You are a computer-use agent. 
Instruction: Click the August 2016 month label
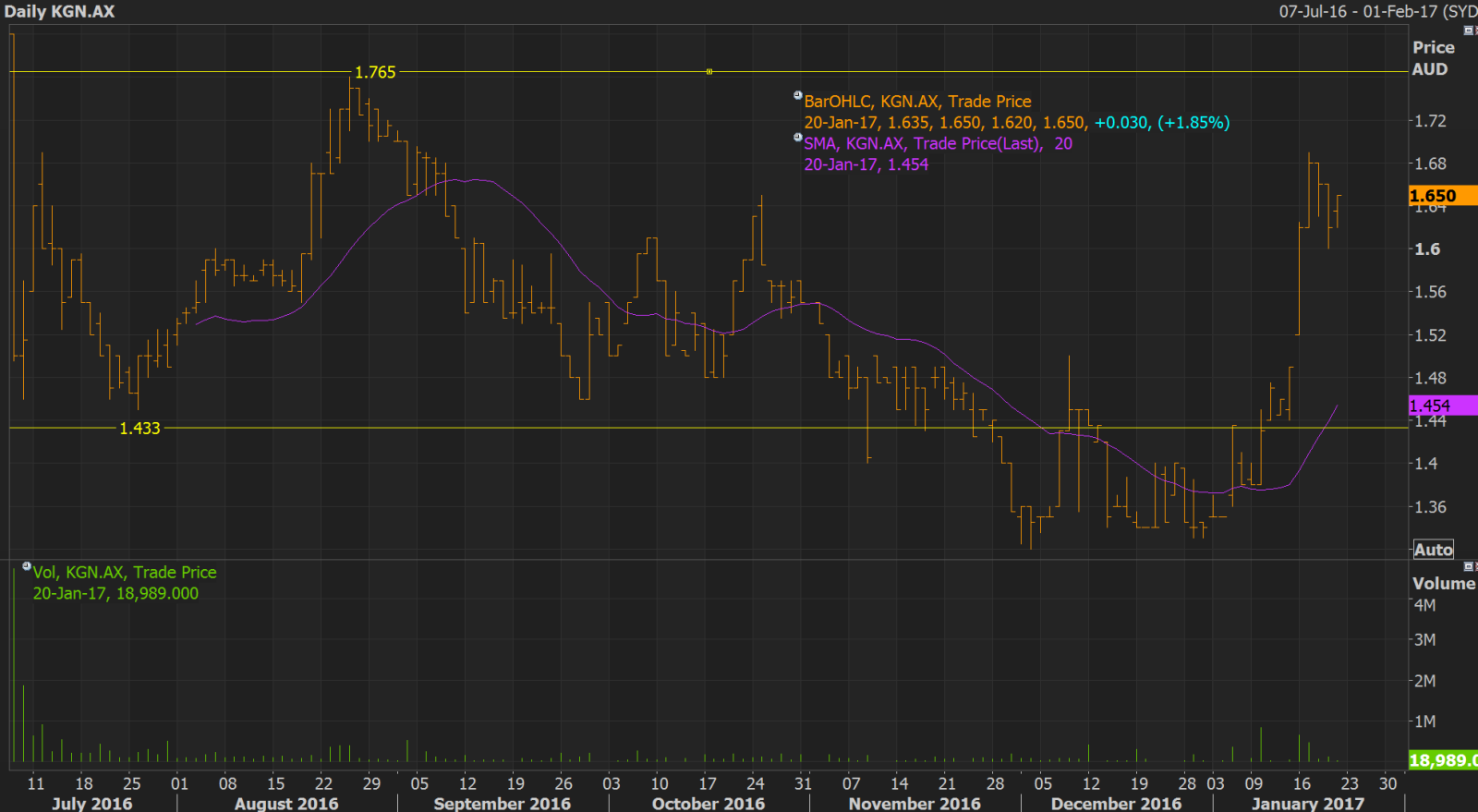(286, 803)
